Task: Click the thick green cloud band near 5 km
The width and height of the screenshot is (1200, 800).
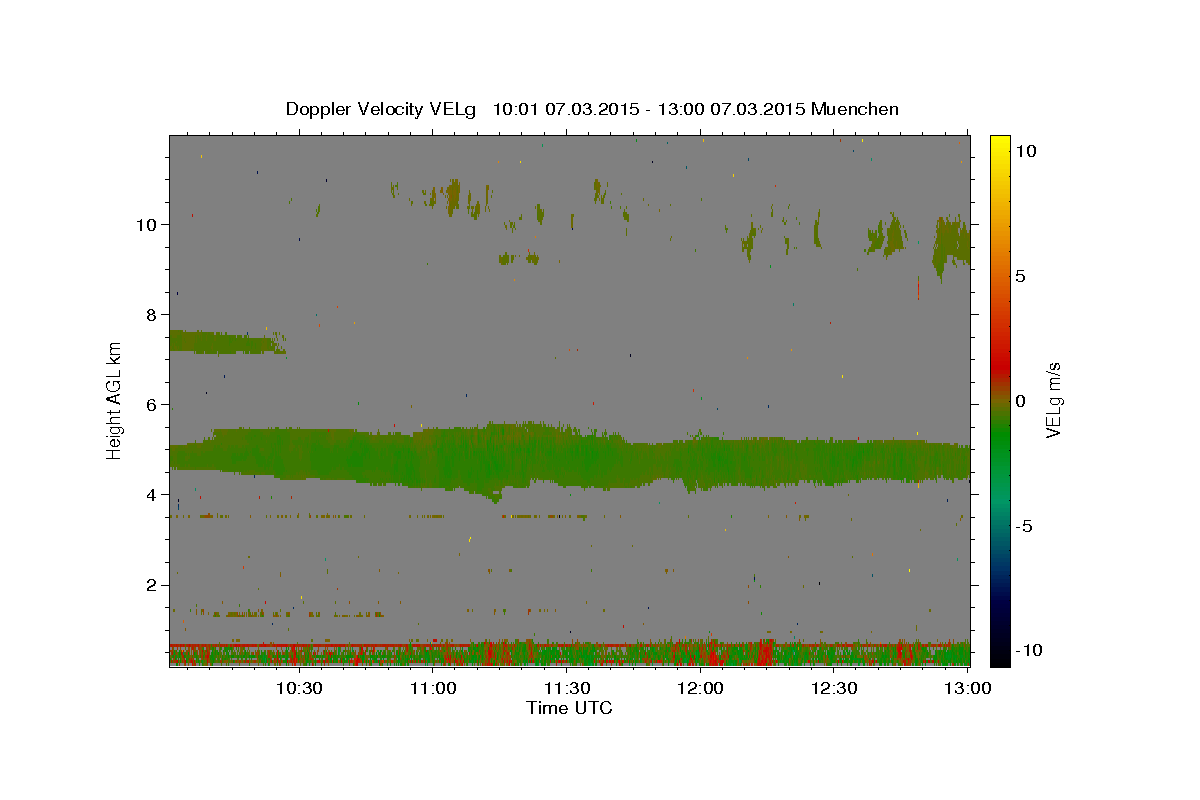Action: tap(569, 458)
